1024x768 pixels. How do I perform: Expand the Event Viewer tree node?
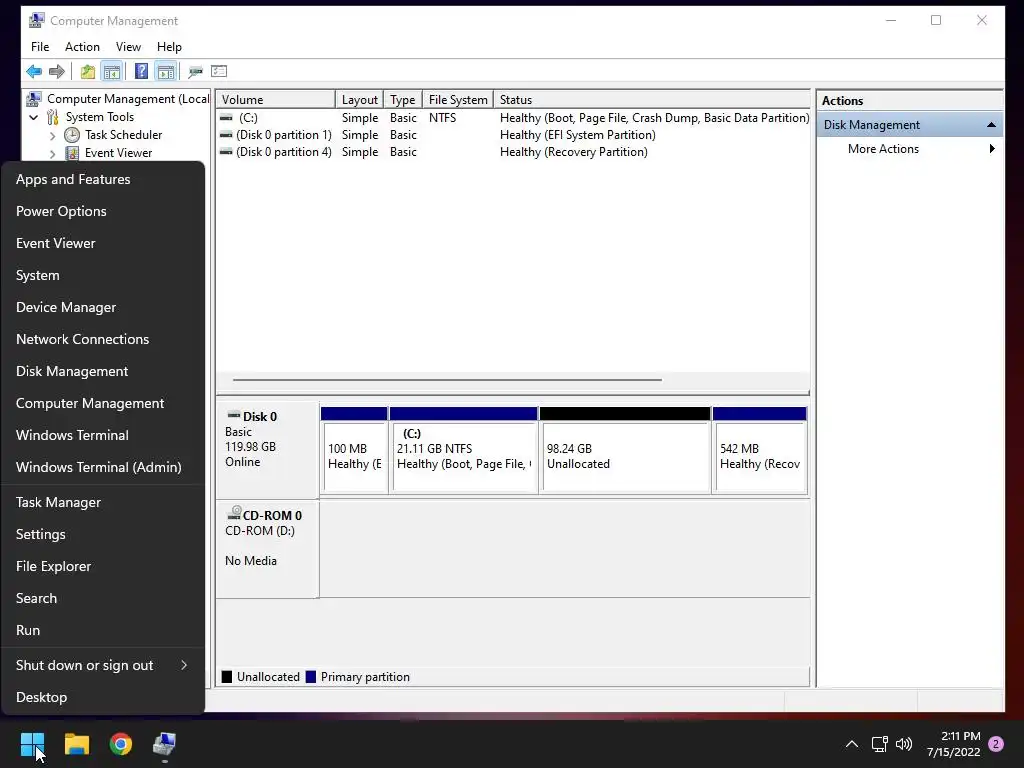click(x=53, y=154)
